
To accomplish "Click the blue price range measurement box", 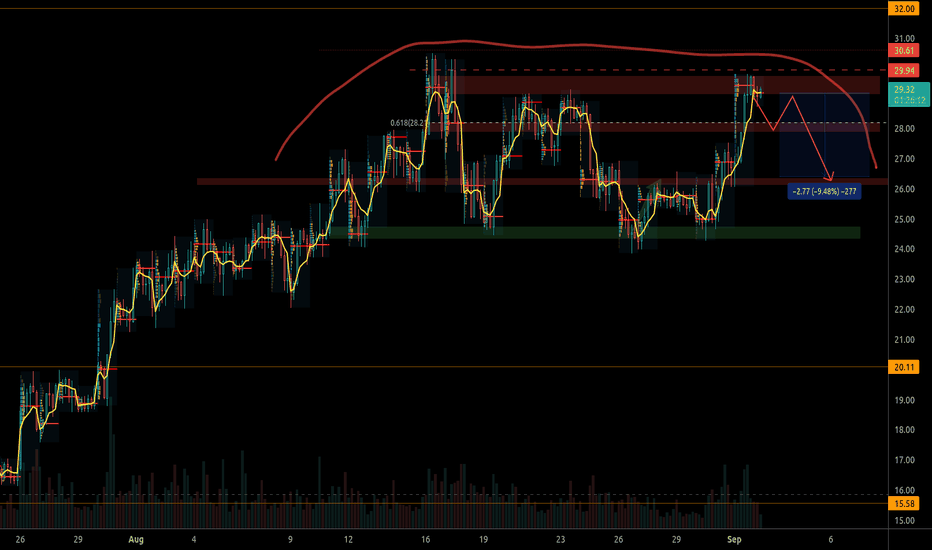I will pyautogui.click(x=824, y=136).
